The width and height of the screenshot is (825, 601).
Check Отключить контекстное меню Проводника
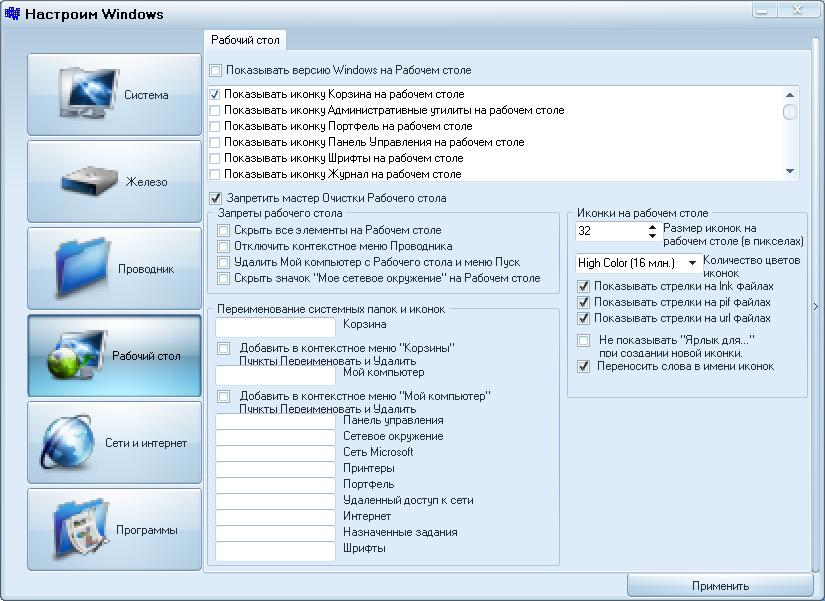[x=224, y=246]
